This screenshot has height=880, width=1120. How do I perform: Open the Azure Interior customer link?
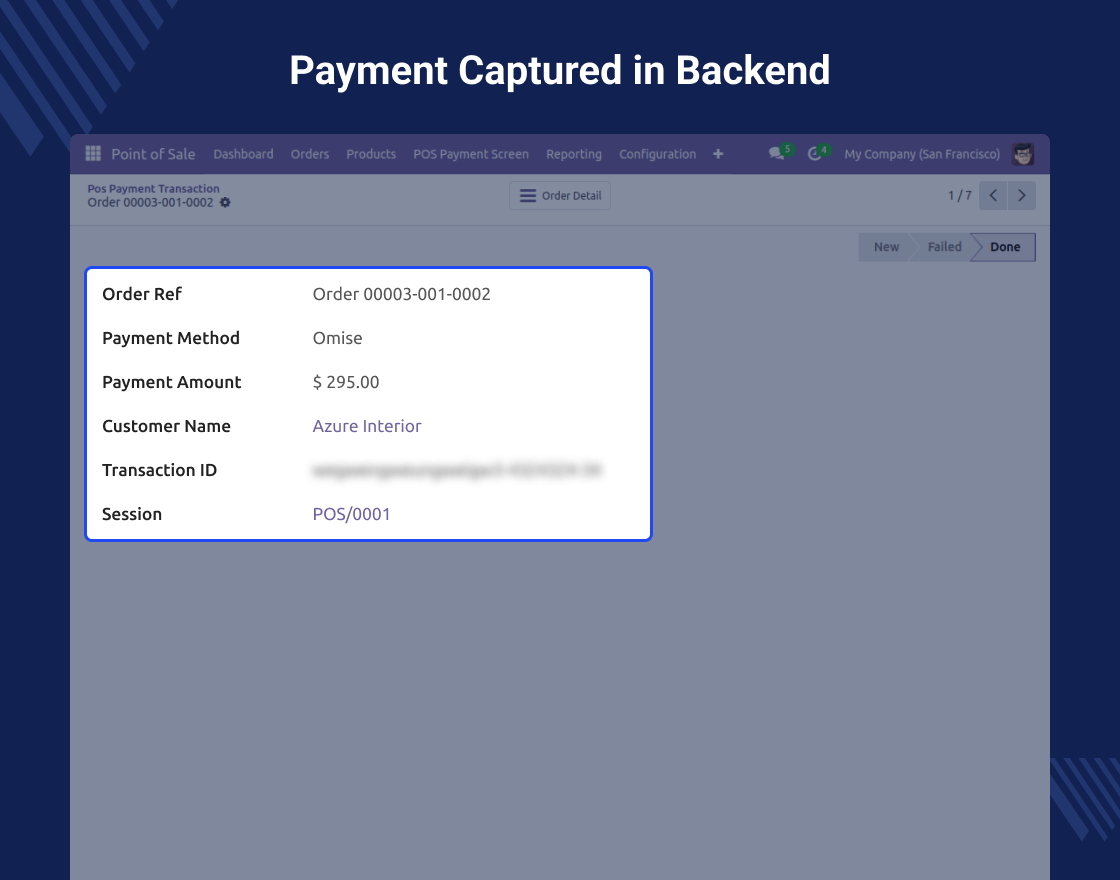point(367,426)
